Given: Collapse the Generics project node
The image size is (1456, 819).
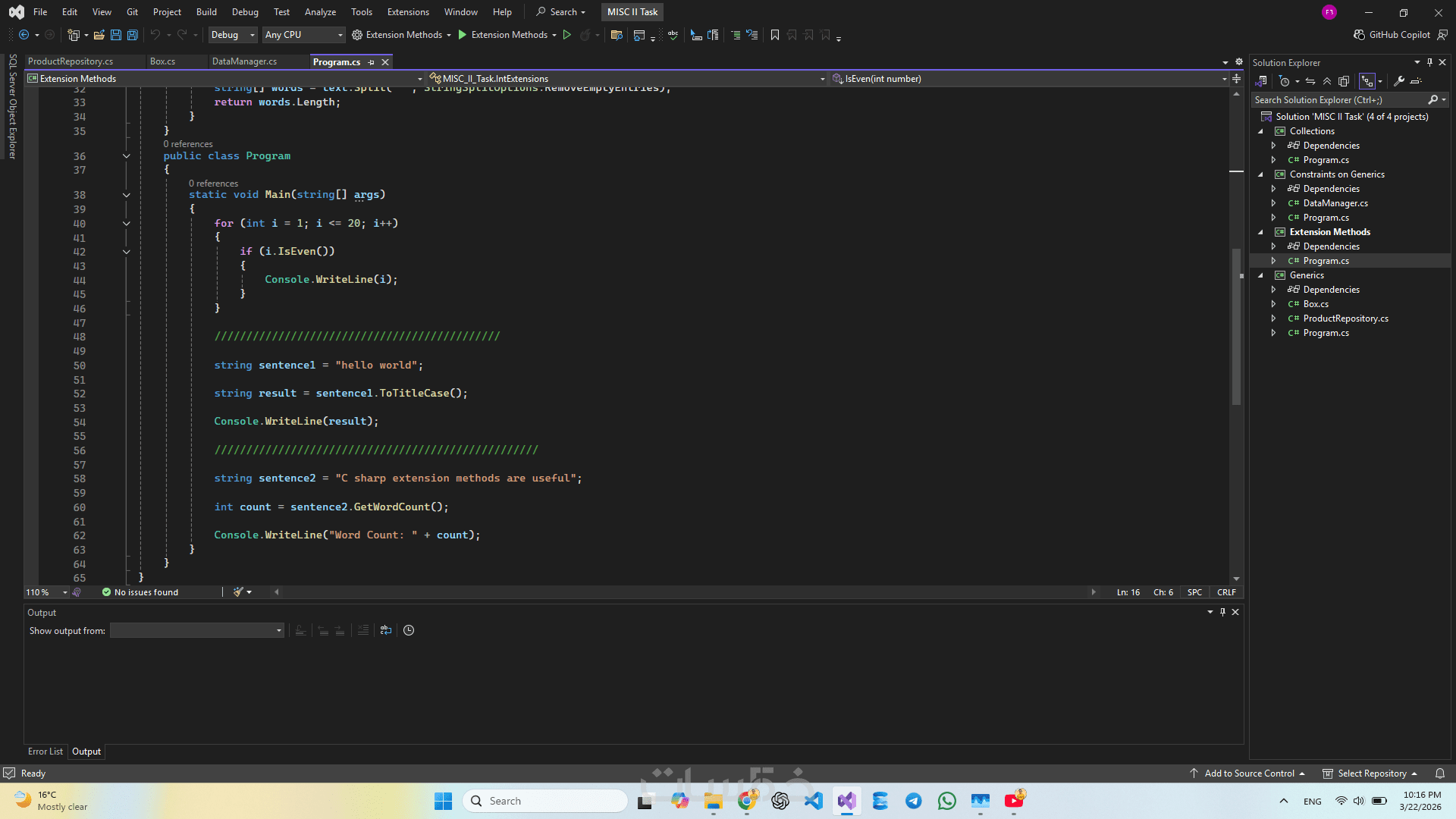Looking at the screenshot, I should pyautogui.click(x=1261, y=275).
